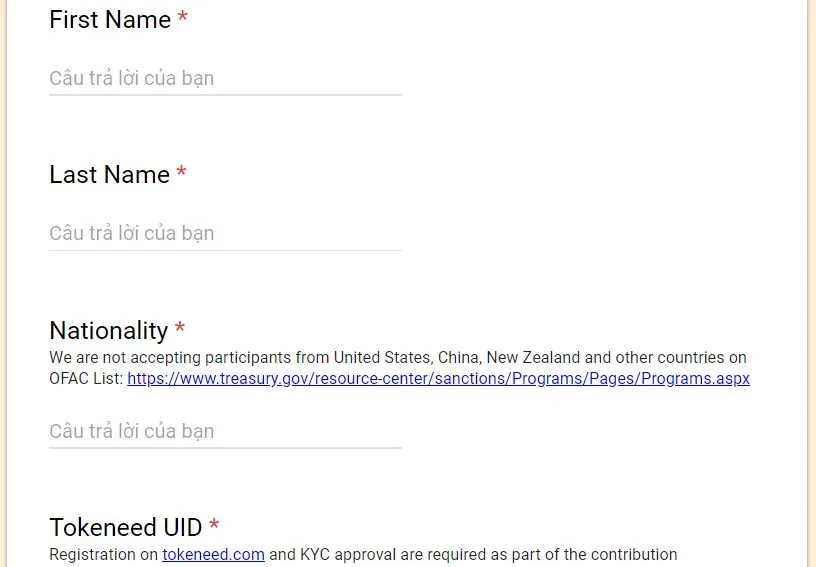Click the 'Registration on' description text

104,555
